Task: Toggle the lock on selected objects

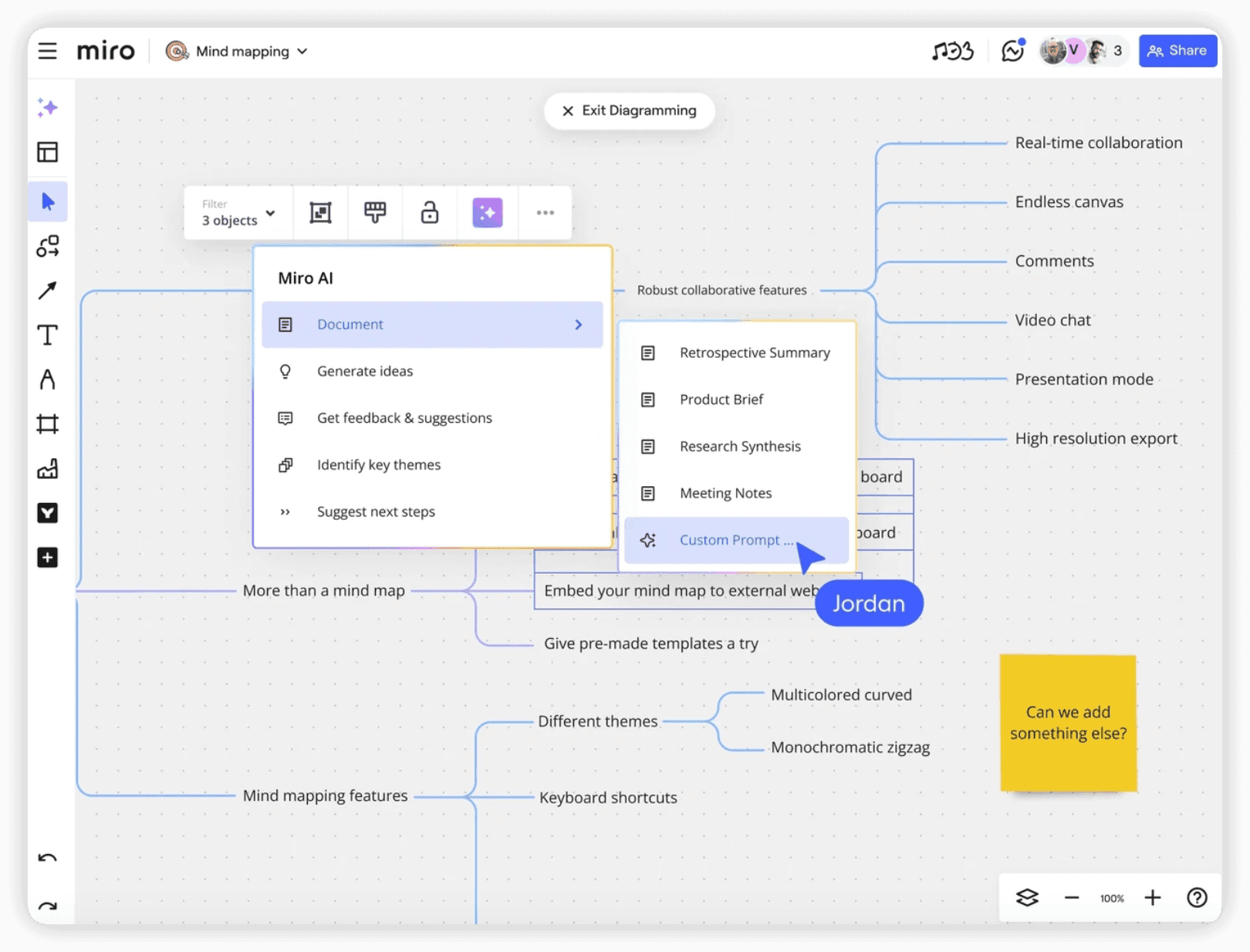Action: pos(430,212)
